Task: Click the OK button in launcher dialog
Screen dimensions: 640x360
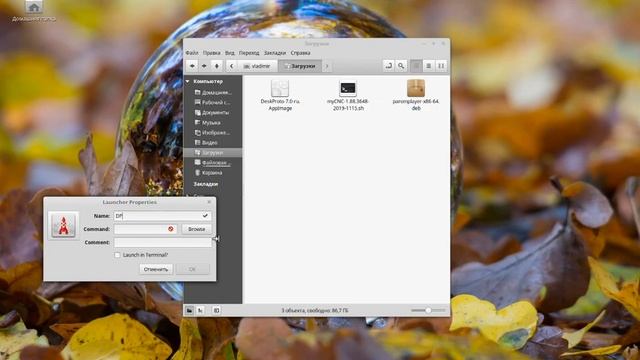Action: point(192,269)
